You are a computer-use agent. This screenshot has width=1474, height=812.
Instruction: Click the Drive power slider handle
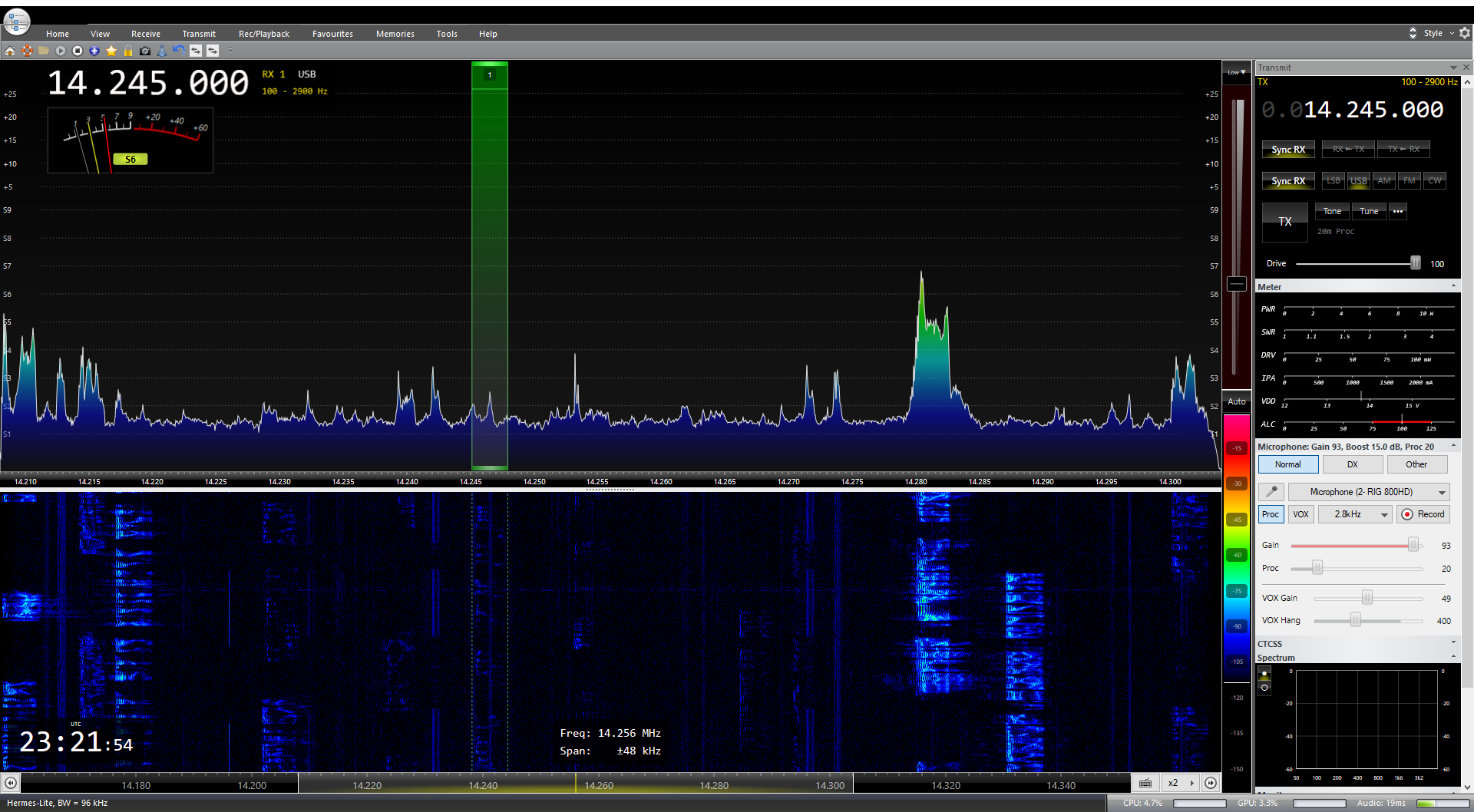pos(1415,263)
